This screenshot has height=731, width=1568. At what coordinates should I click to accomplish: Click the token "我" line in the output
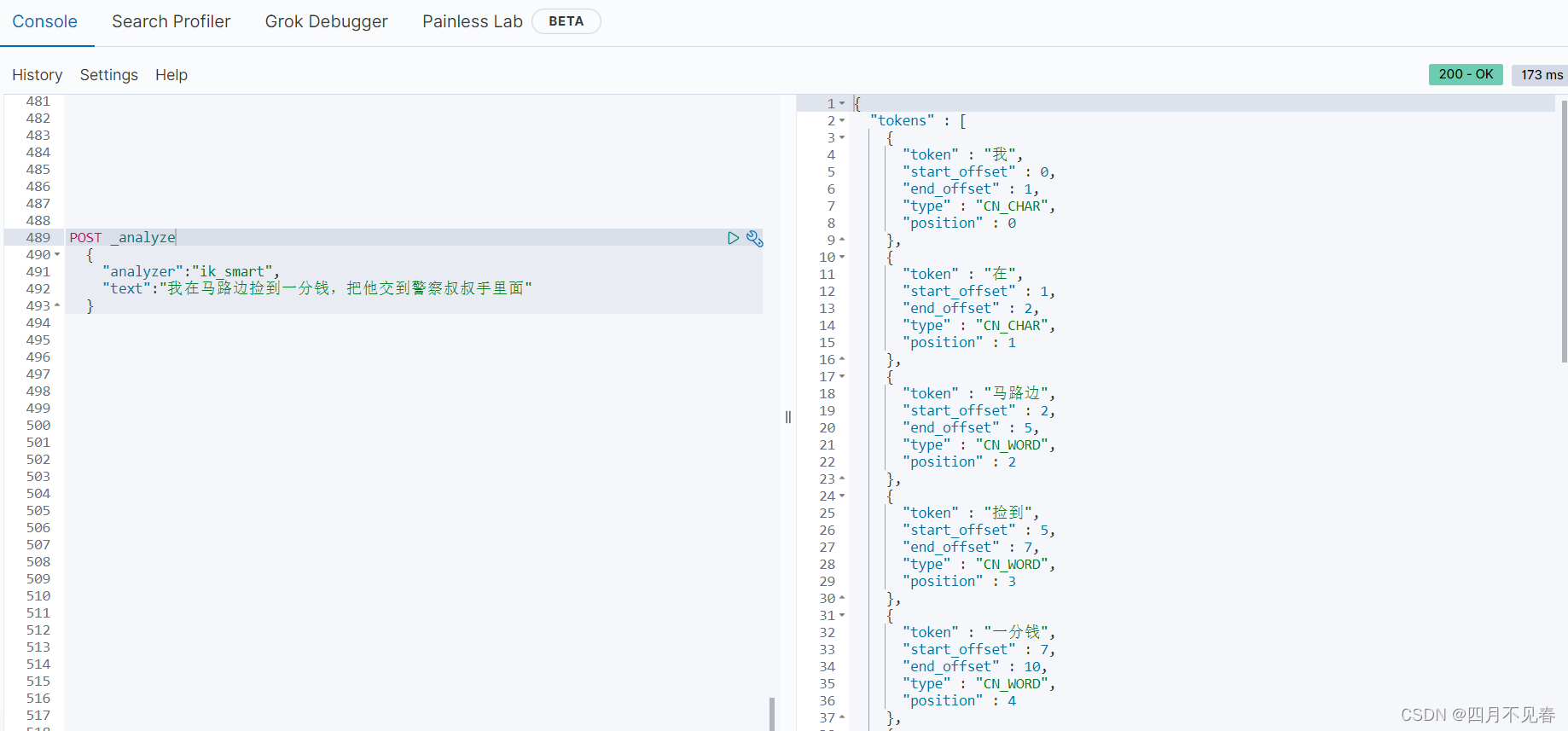coord(962,154)
